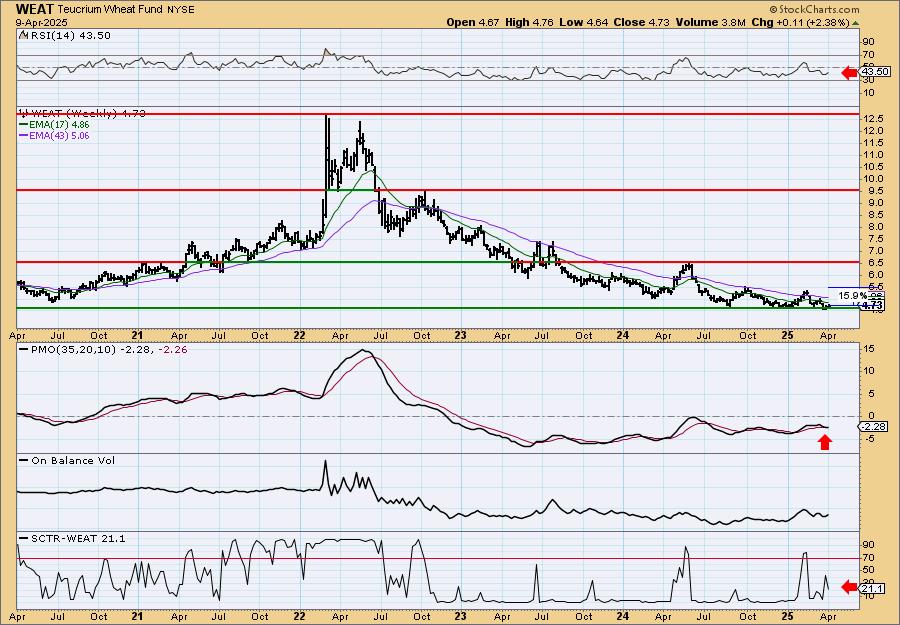The image size is (900, 625).
Task: Click the 12.5 price axis label
Action: (x=872, y=119)
